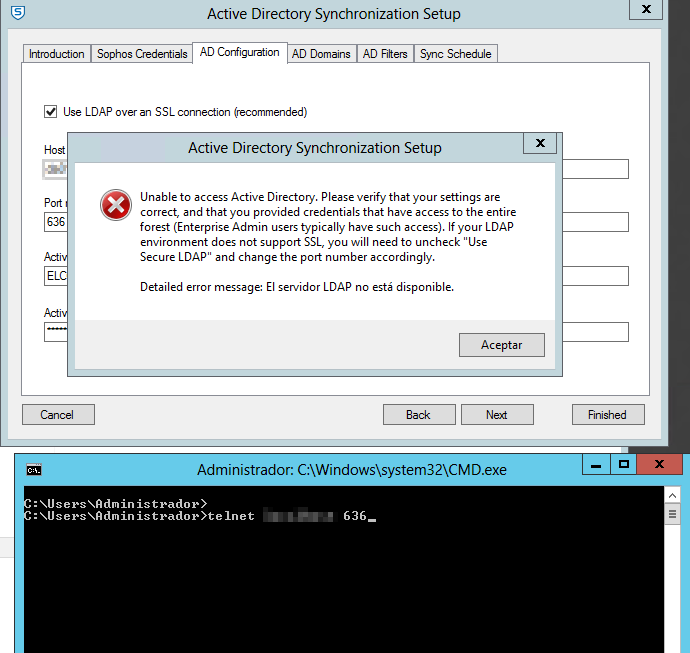
Task: Click the Sophos shield icon in title bar
Action: [18, 13]
